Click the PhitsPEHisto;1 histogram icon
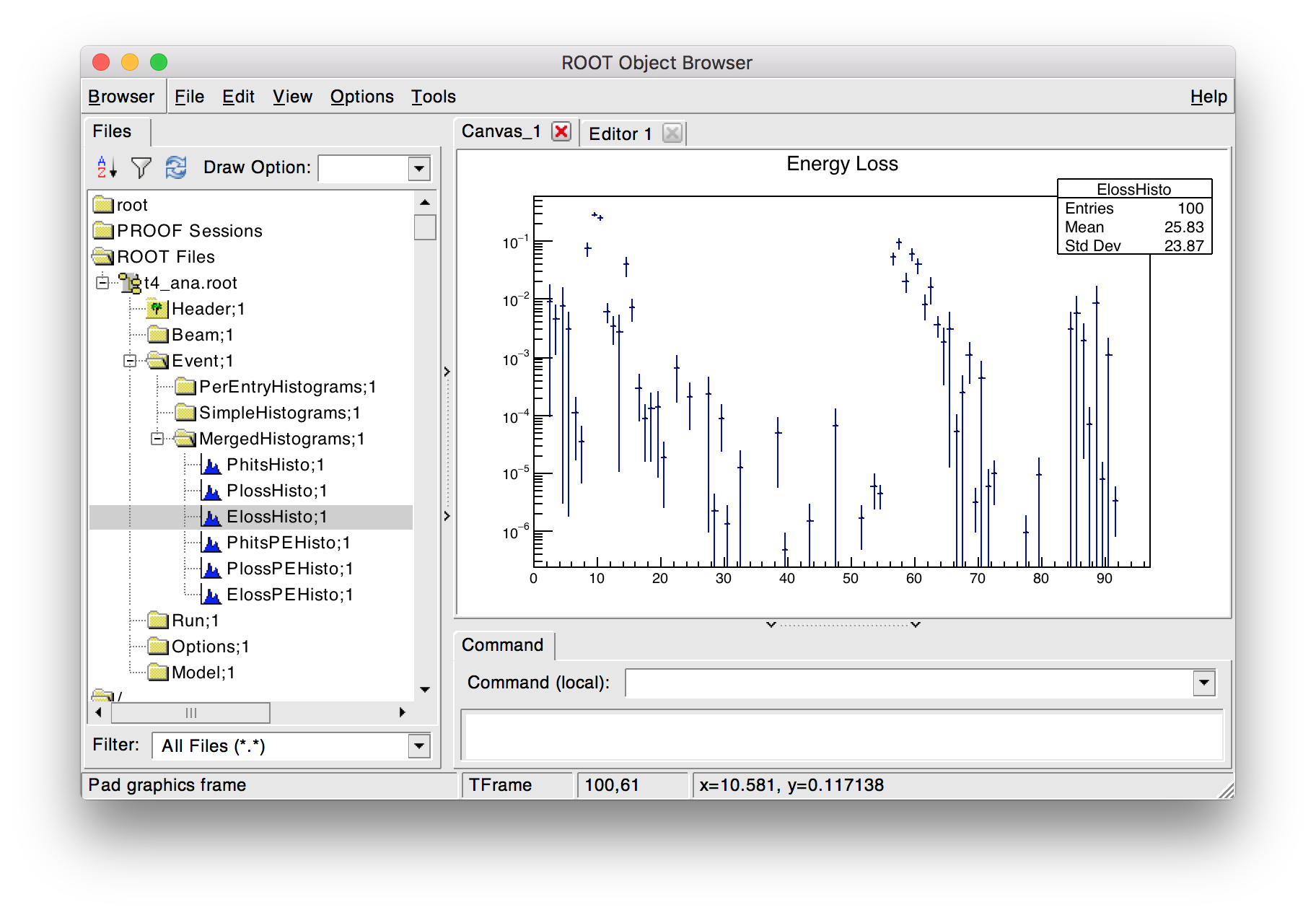Screen dimensions: 1316x915 (211, 543)
